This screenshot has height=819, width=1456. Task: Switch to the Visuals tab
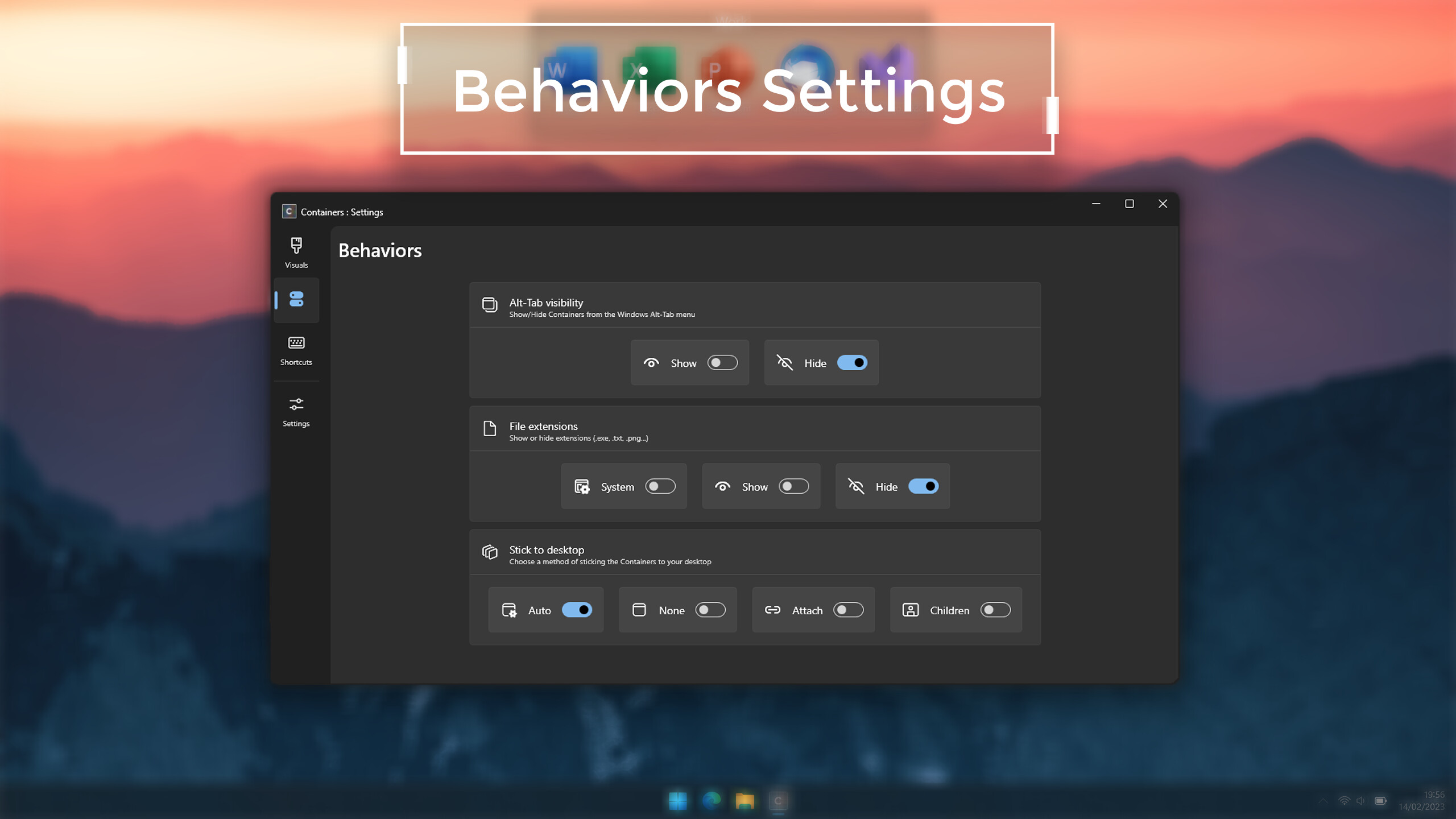click(296, 252)
